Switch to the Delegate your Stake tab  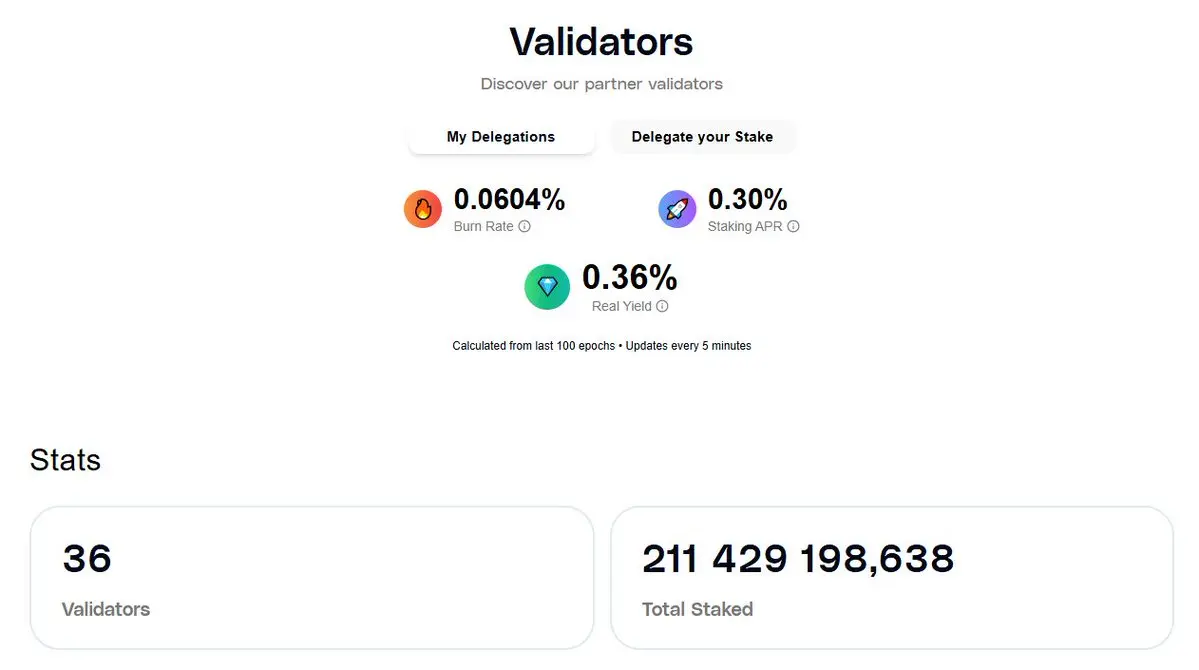(702, 137)
